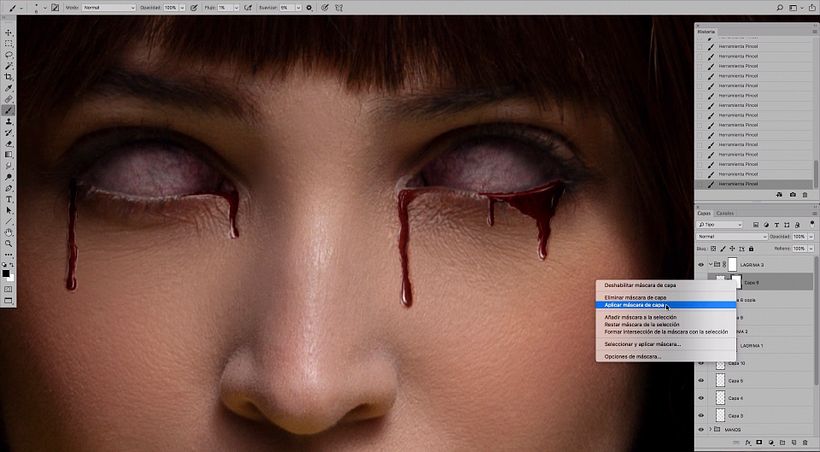Viewport: 820px width, 452px height.
Task: Change the screen mode icon
Action: tap(8, 300)
